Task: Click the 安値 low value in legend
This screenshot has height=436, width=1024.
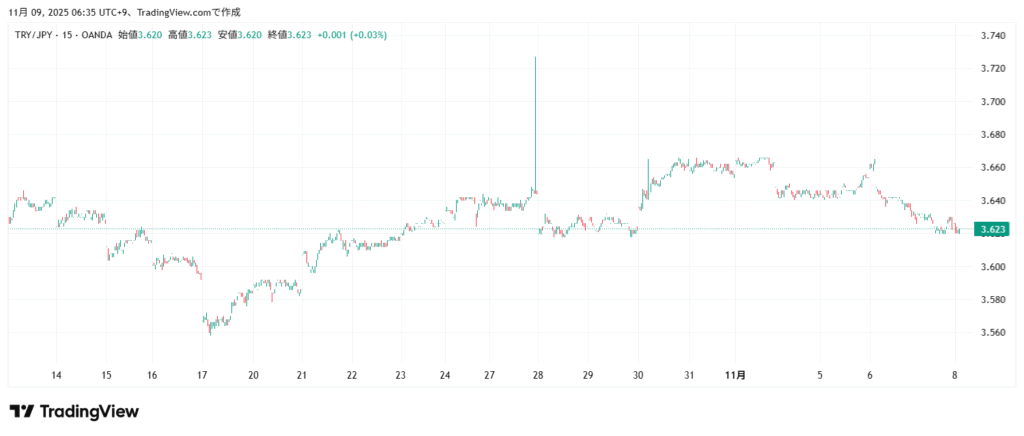Action: point(247,35)
